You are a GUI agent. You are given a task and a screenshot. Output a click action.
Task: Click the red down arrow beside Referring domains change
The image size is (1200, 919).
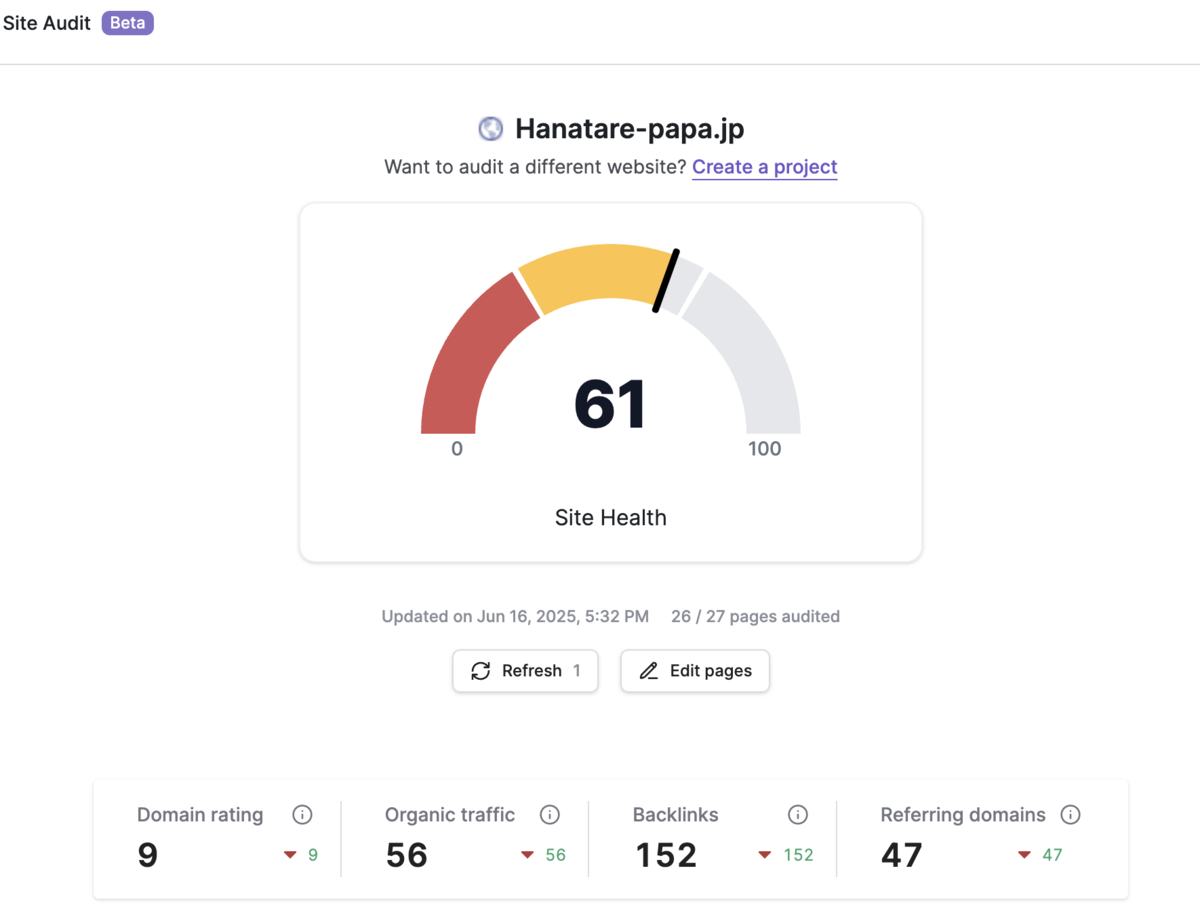(x=1024, y=855)
